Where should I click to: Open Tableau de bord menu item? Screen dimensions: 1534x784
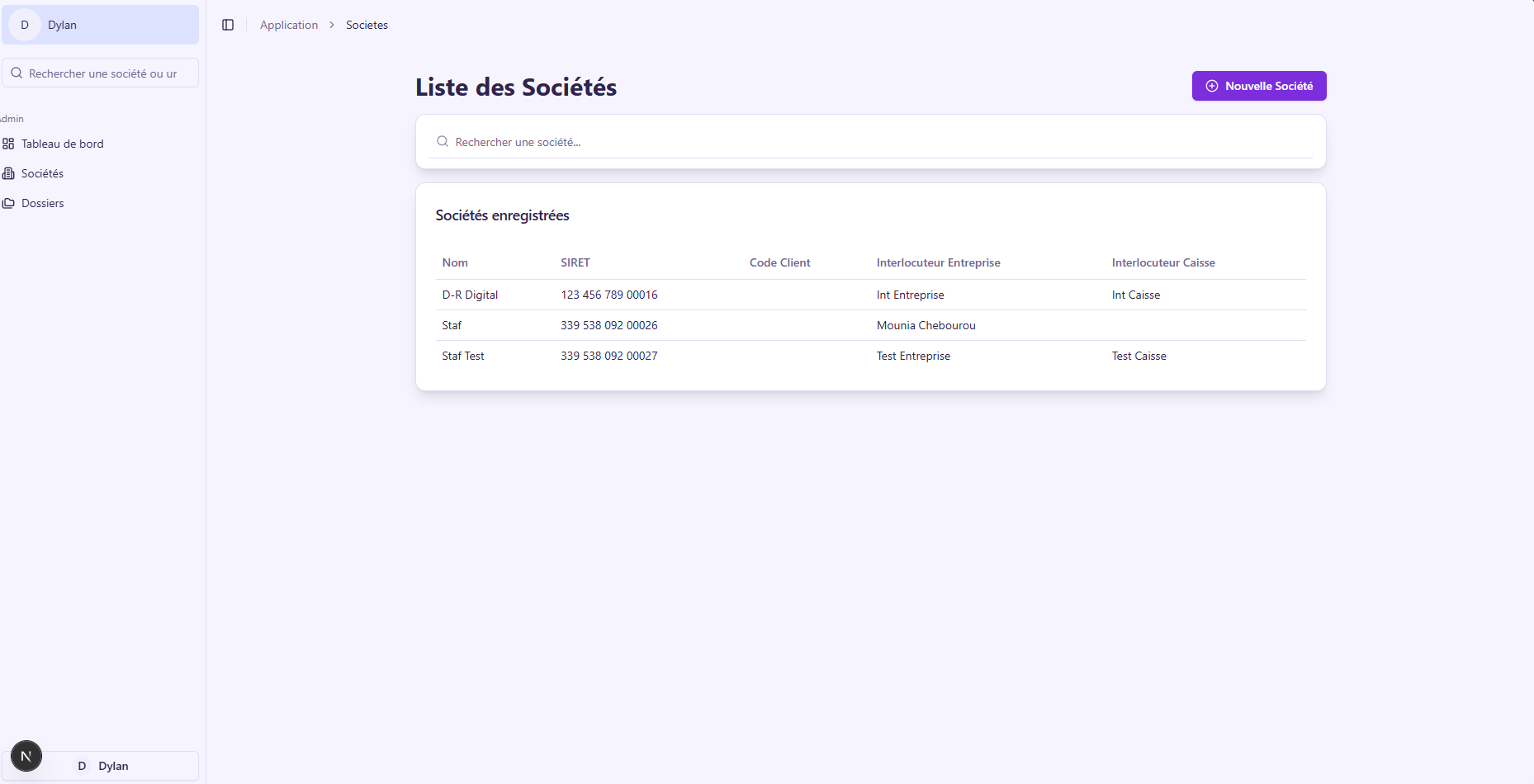(63, 144)
